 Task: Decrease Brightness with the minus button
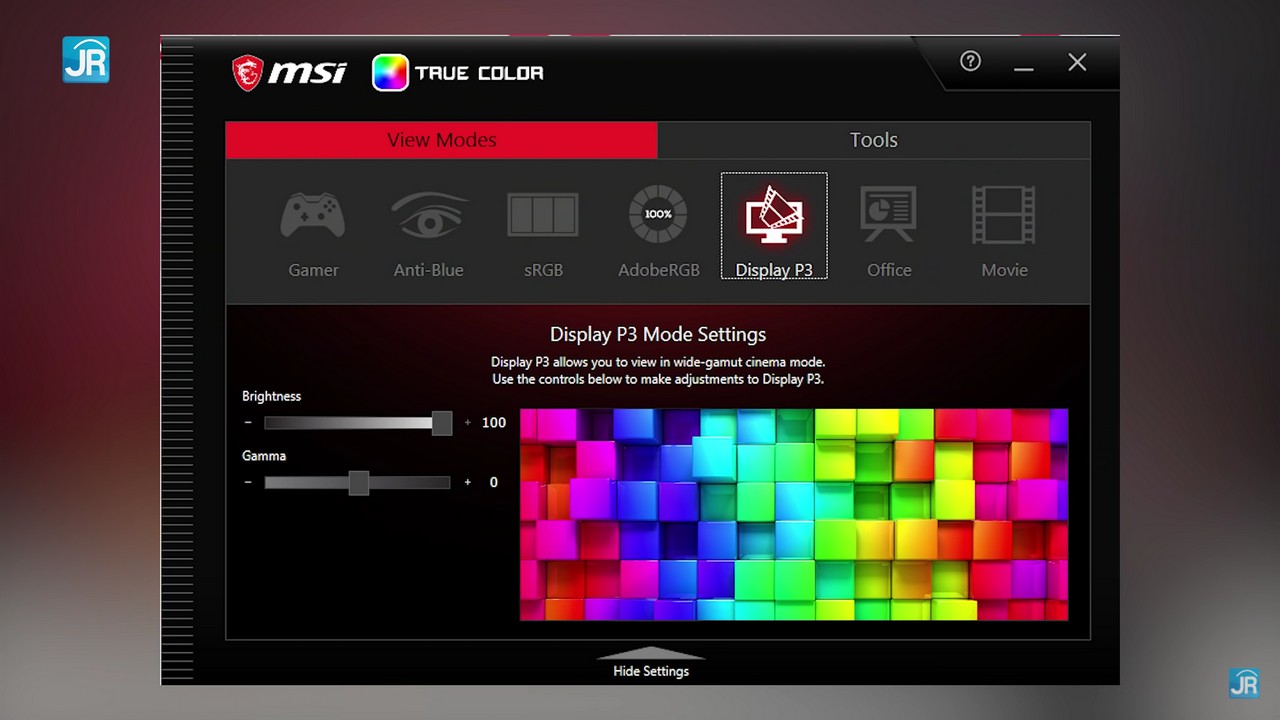pos(248,423)
